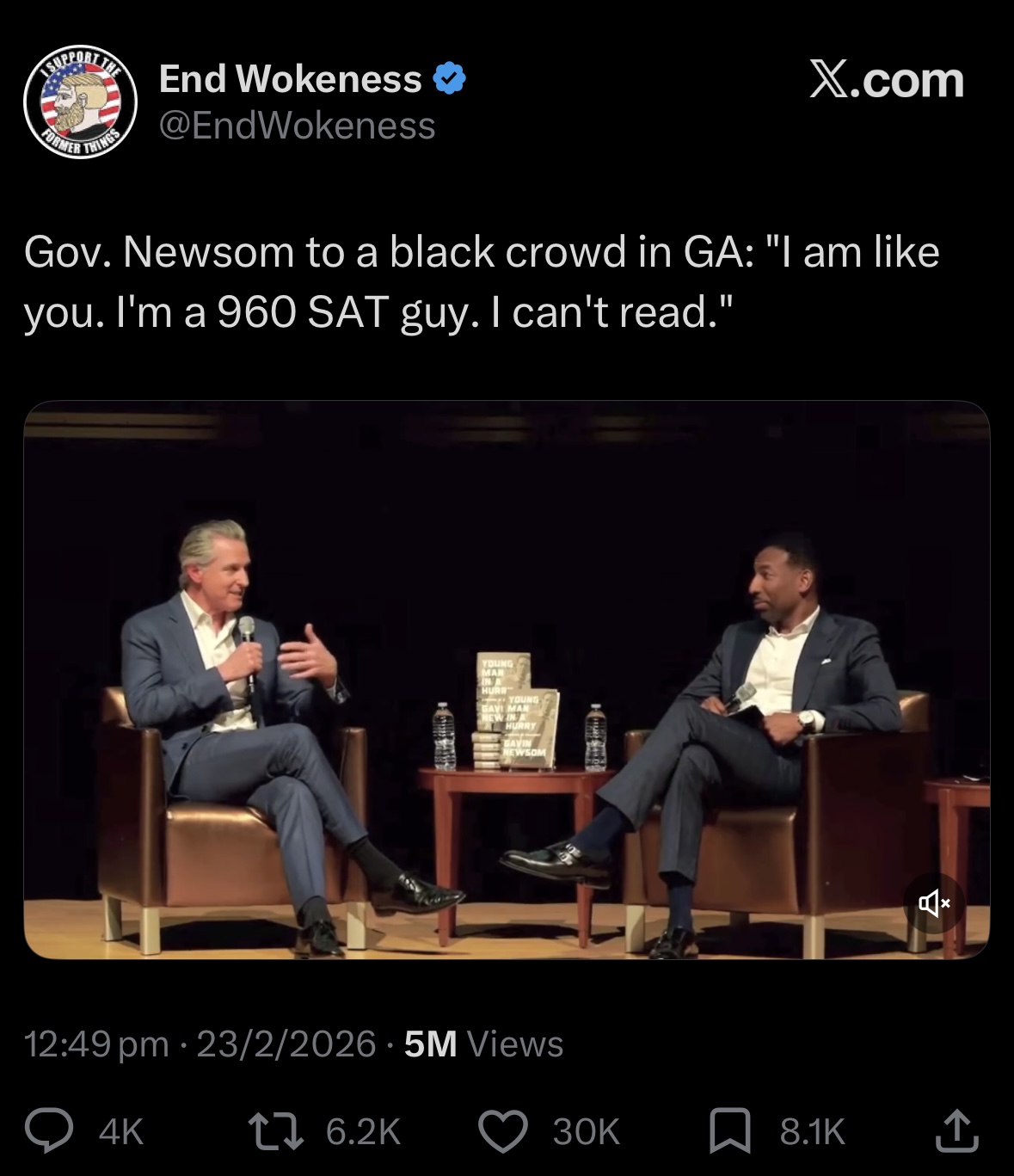
Task: Click the 23/2/2026 post date
Action: (x=286, y=1044)
